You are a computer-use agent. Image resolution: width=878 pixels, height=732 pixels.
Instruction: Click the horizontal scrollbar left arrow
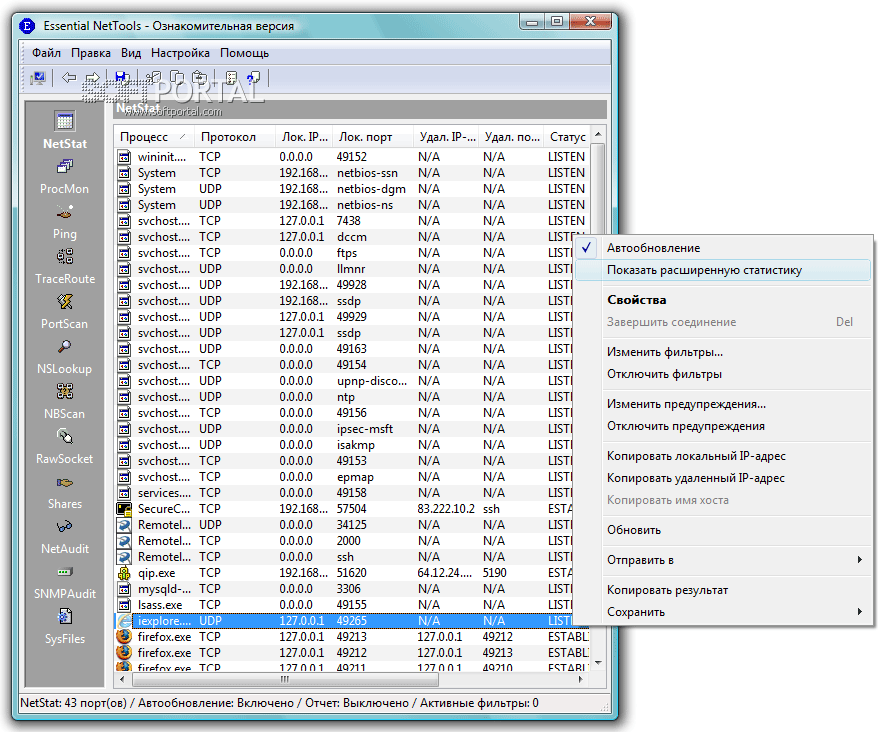tap(123, 679)
